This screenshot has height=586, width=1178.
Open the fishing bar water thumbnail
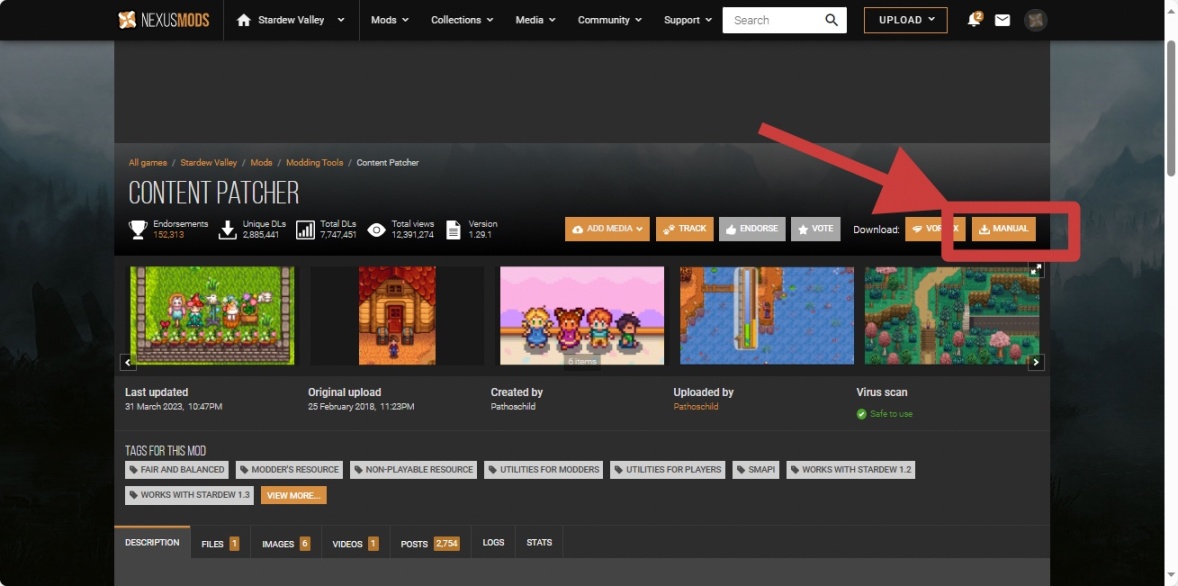tap(767, 316)
